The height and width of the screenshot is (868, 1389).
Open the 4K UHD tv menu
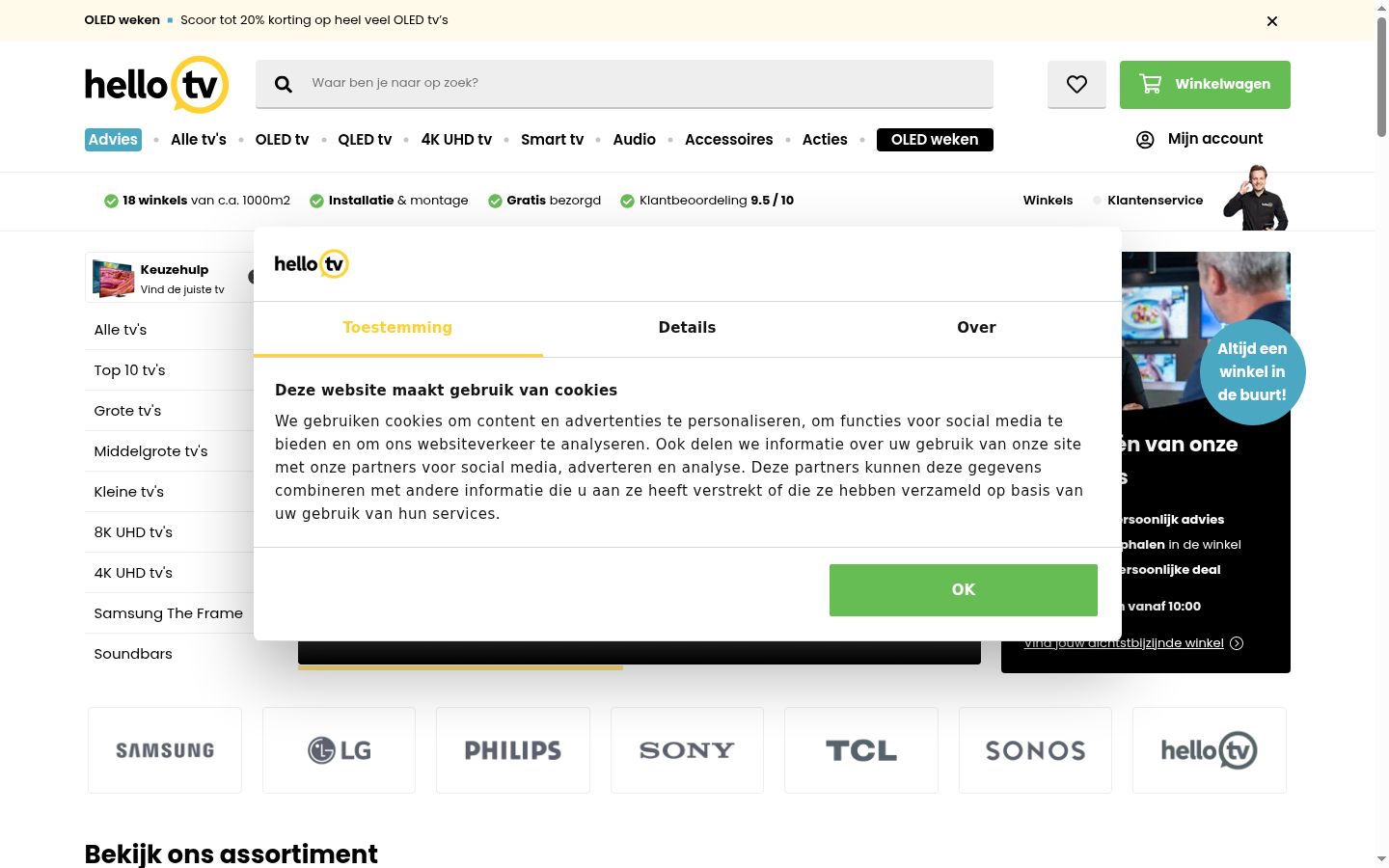tap(456, 140)
